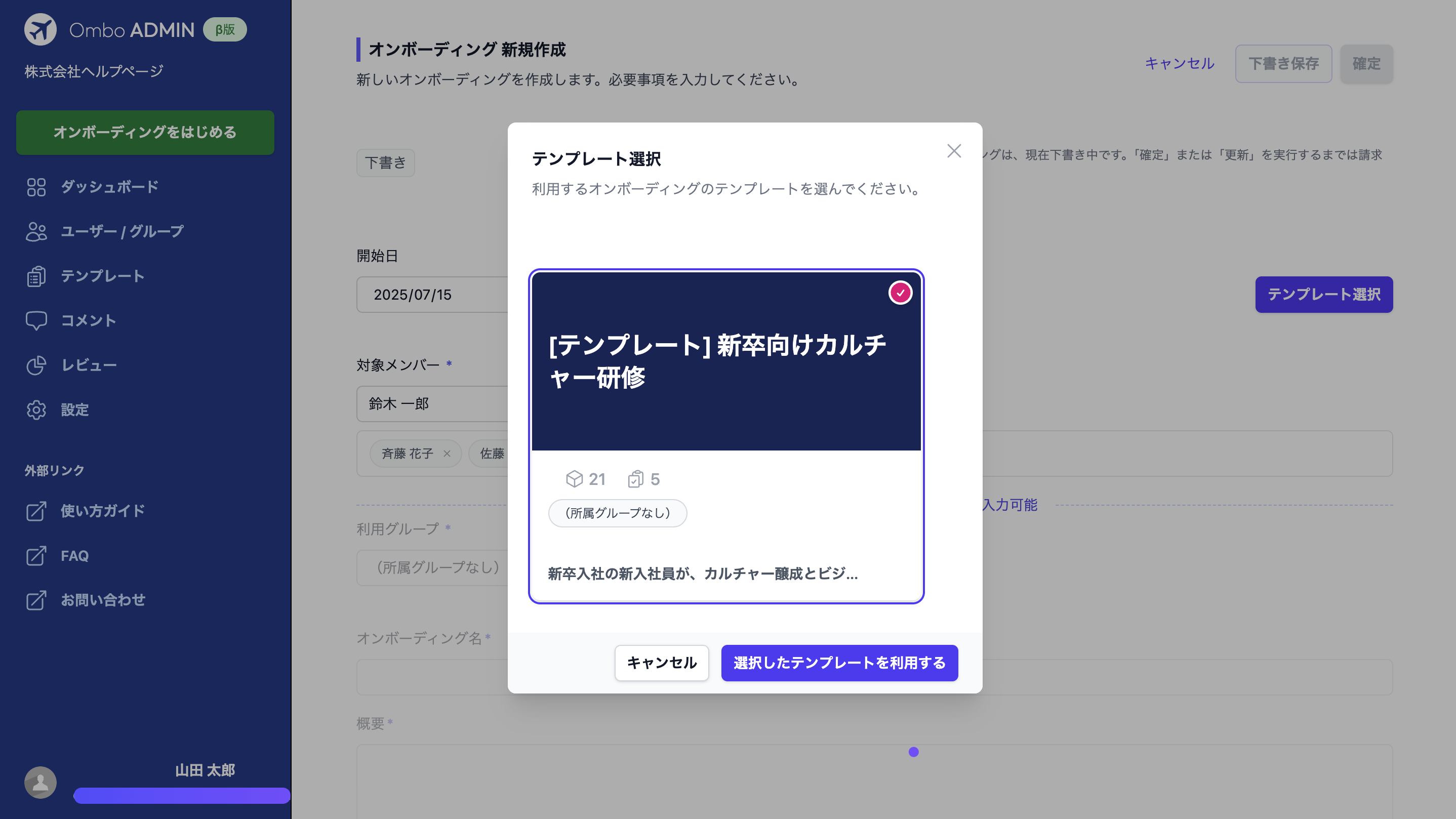The image size is (1456, 819).
Task: Click the Ombo airplane logo icon
Action: click(40, 29)
